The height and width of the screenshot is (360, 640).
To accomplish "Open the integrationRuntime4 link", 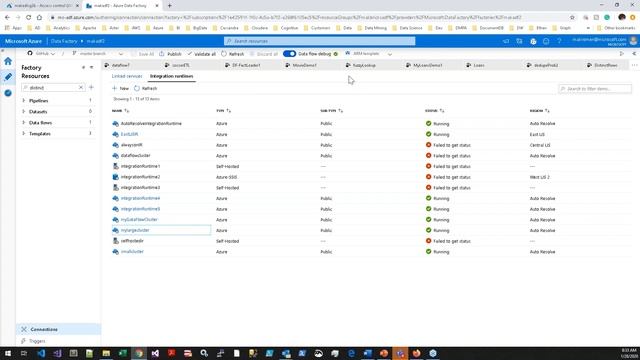I will 140,198.
